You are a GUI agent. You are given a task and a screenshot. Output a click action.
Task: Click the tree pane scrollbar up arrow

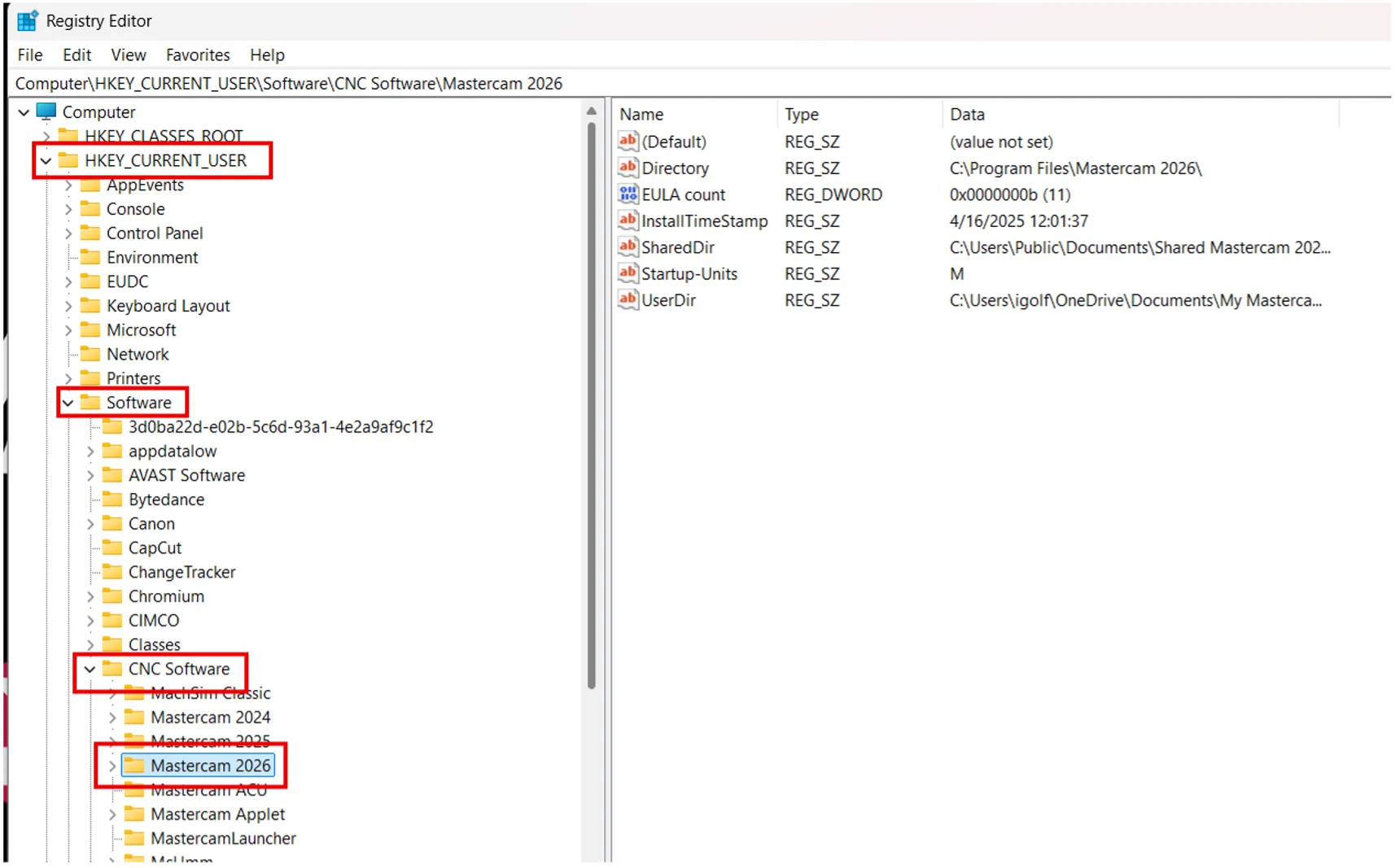tap(592, 111)
